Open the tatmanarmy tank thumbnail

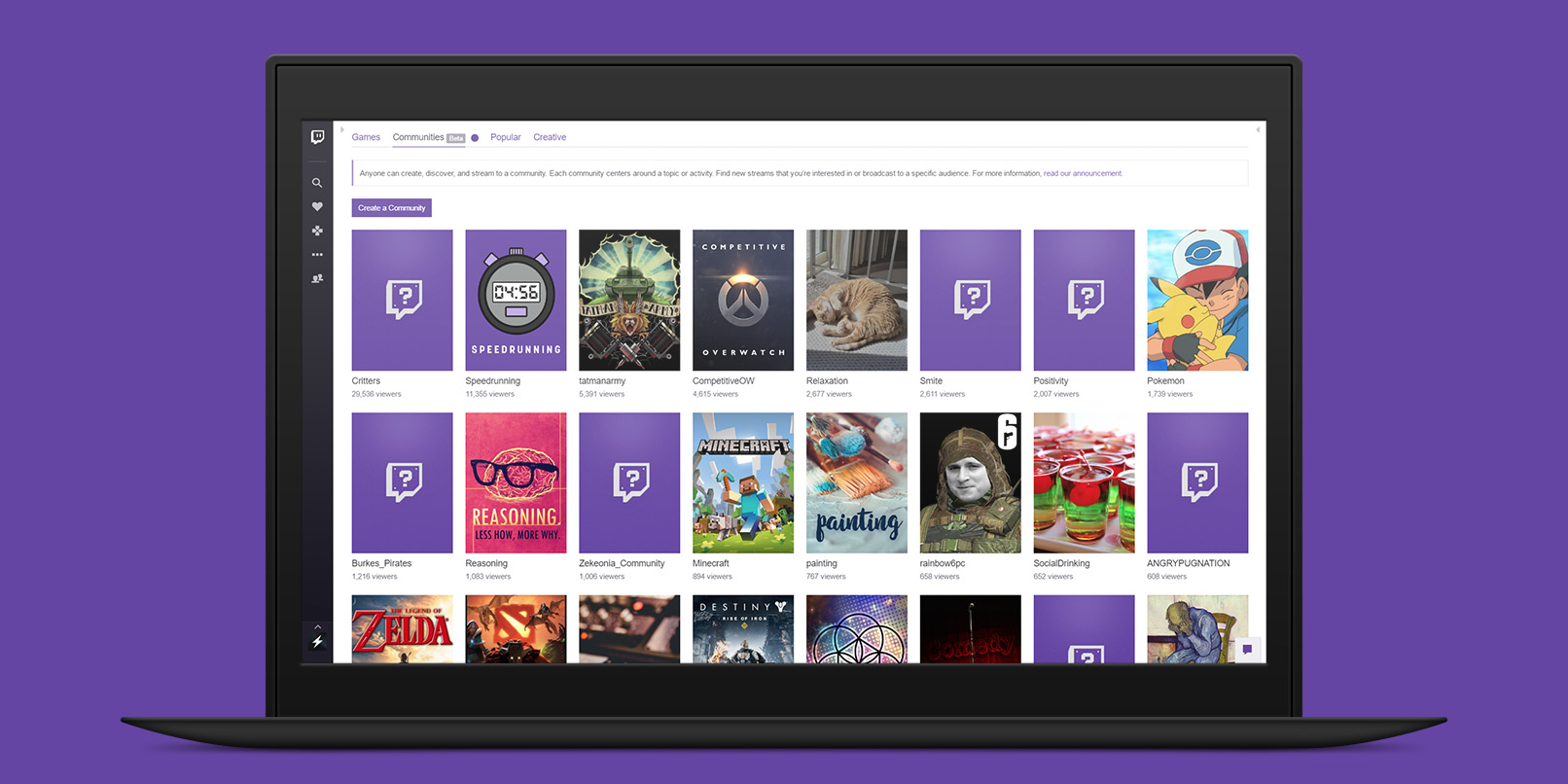click(629, 300)
